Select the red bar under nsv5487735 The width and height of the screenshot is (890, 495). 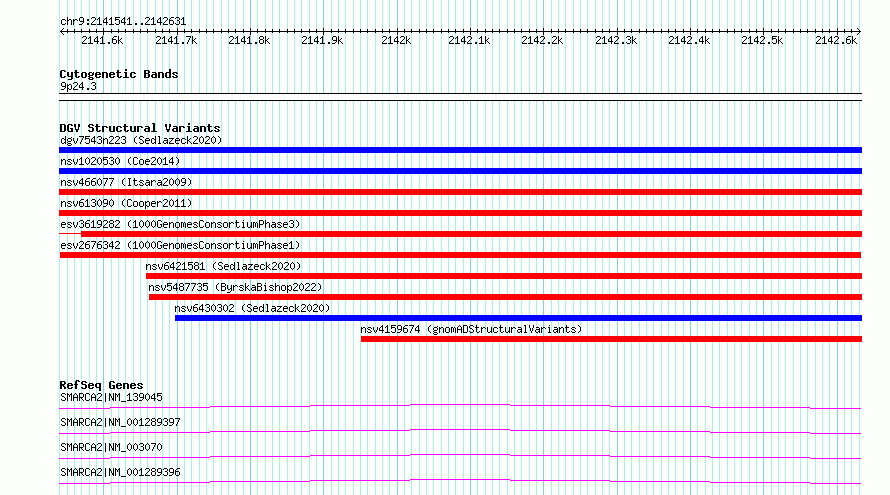click(x=505, y=297)
